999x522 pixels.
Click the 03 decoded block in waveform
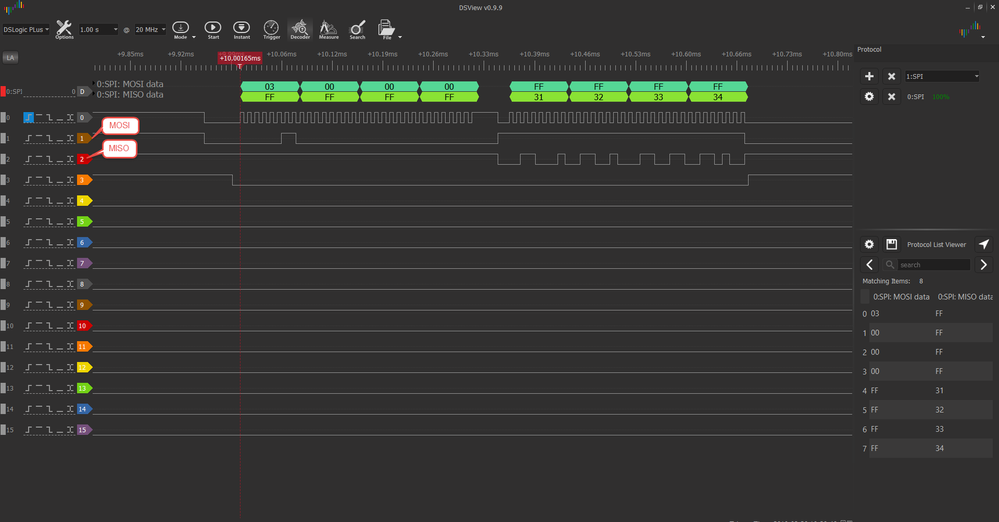(x=270, y=87)
